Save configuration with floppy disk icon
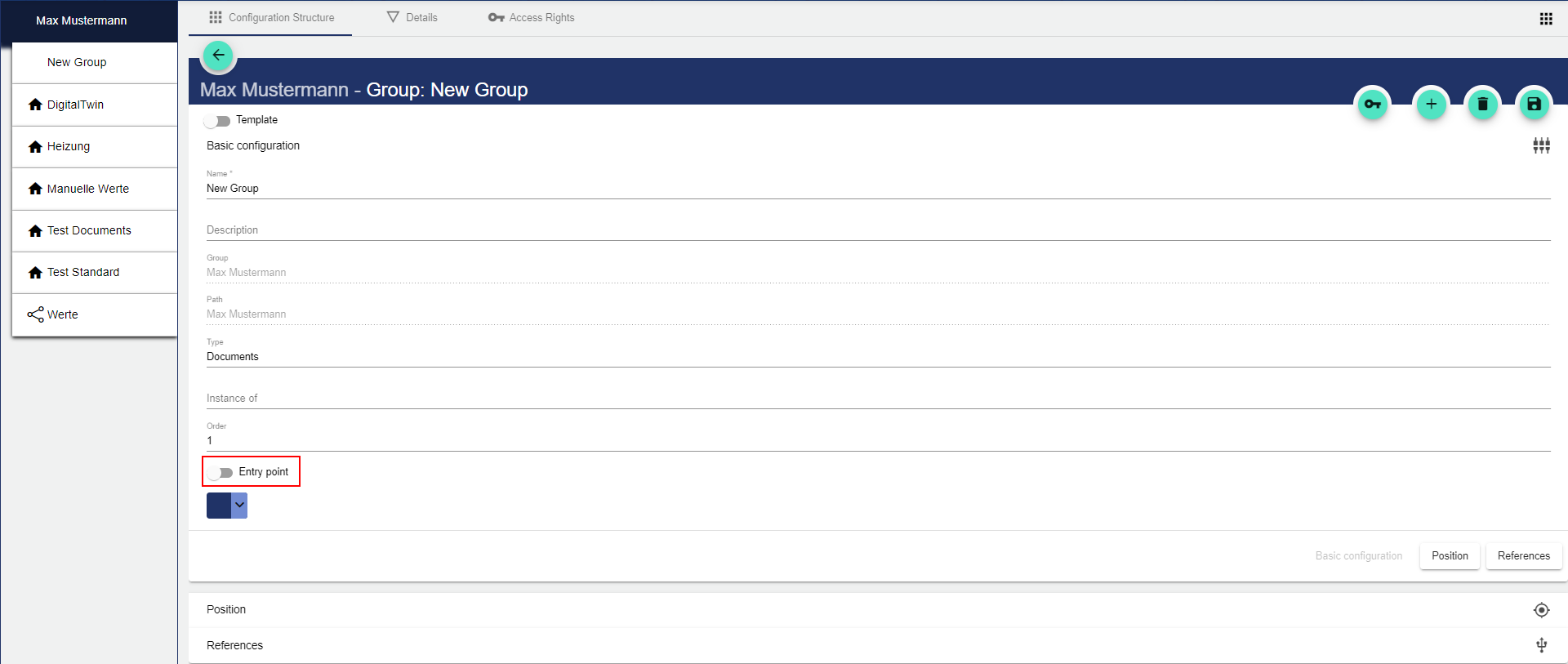This screenshot has width=1568, height=664. click(1534, 105)
